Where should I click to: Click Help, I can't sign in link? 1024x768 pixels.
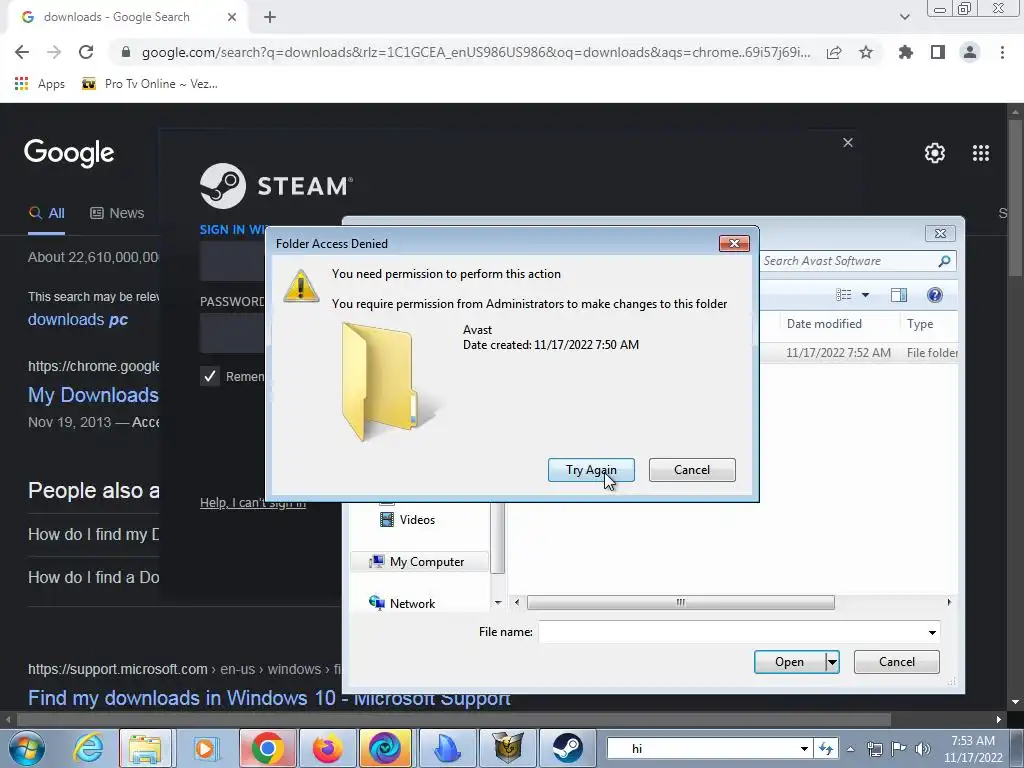pos(253,502)
